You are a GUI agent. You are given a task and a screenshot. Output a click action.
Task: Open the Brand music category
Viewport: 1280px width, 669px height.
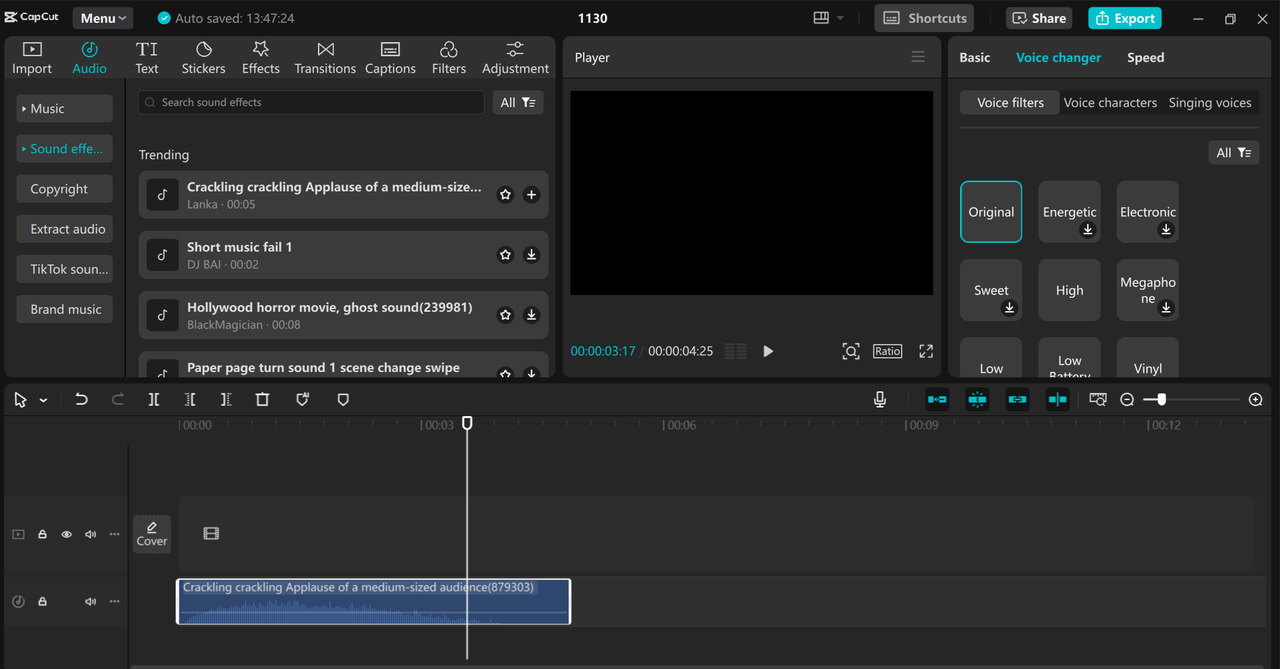coord(64,309)
